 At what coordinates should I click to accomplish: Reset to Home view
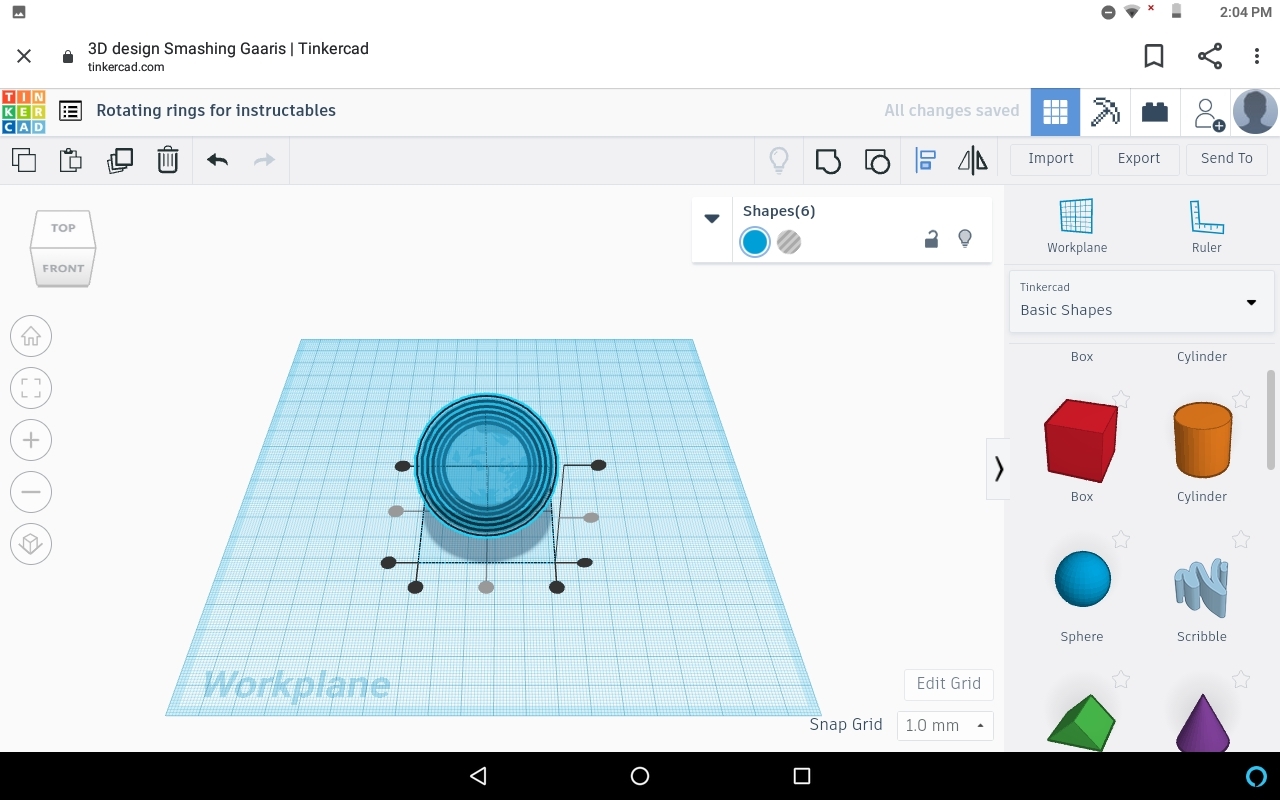31,336
